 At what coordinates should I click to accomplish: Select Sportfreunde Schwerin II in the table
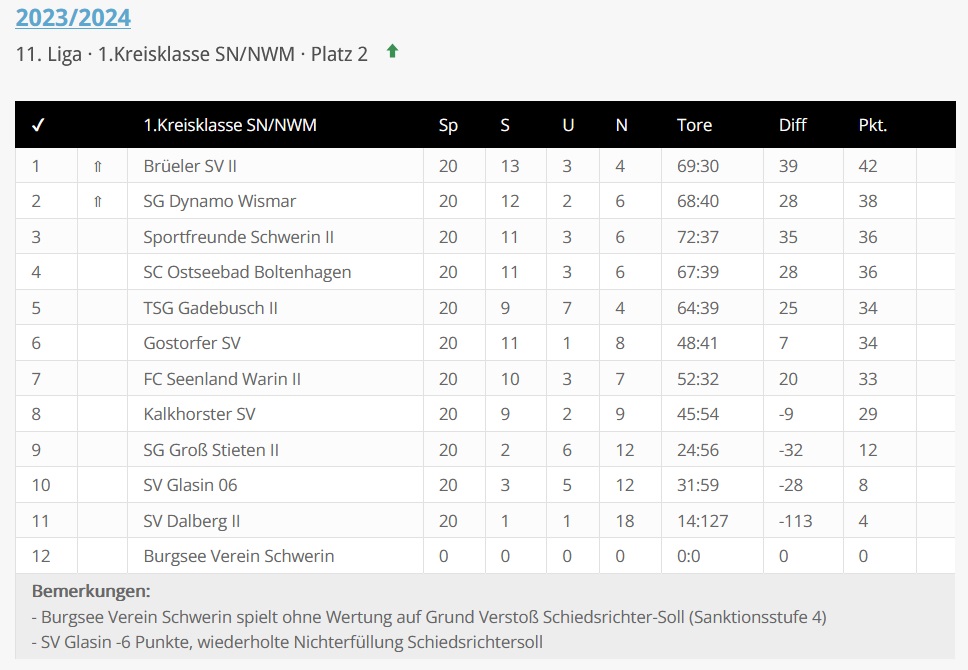[238, 237]
